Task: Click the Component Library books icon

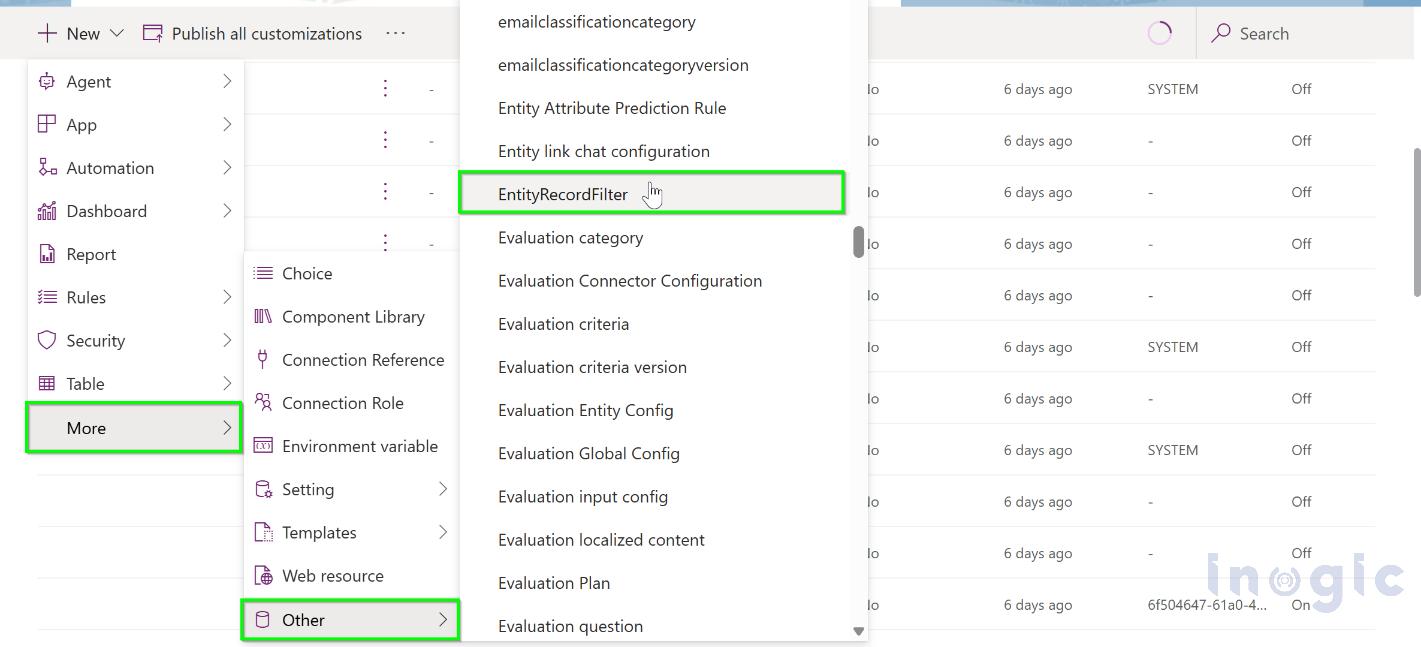Action: 263,316
